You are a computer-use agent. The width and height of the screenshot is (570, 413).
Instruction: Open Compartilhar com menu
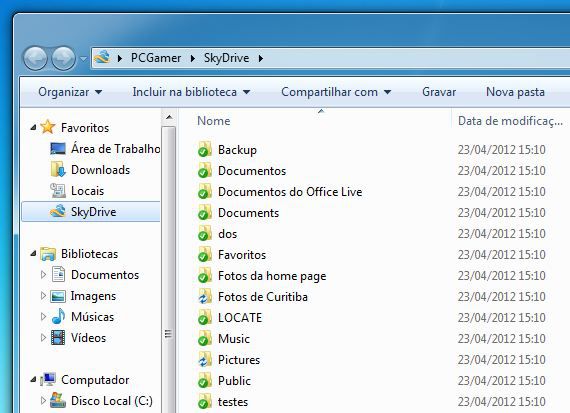point(336,92)
